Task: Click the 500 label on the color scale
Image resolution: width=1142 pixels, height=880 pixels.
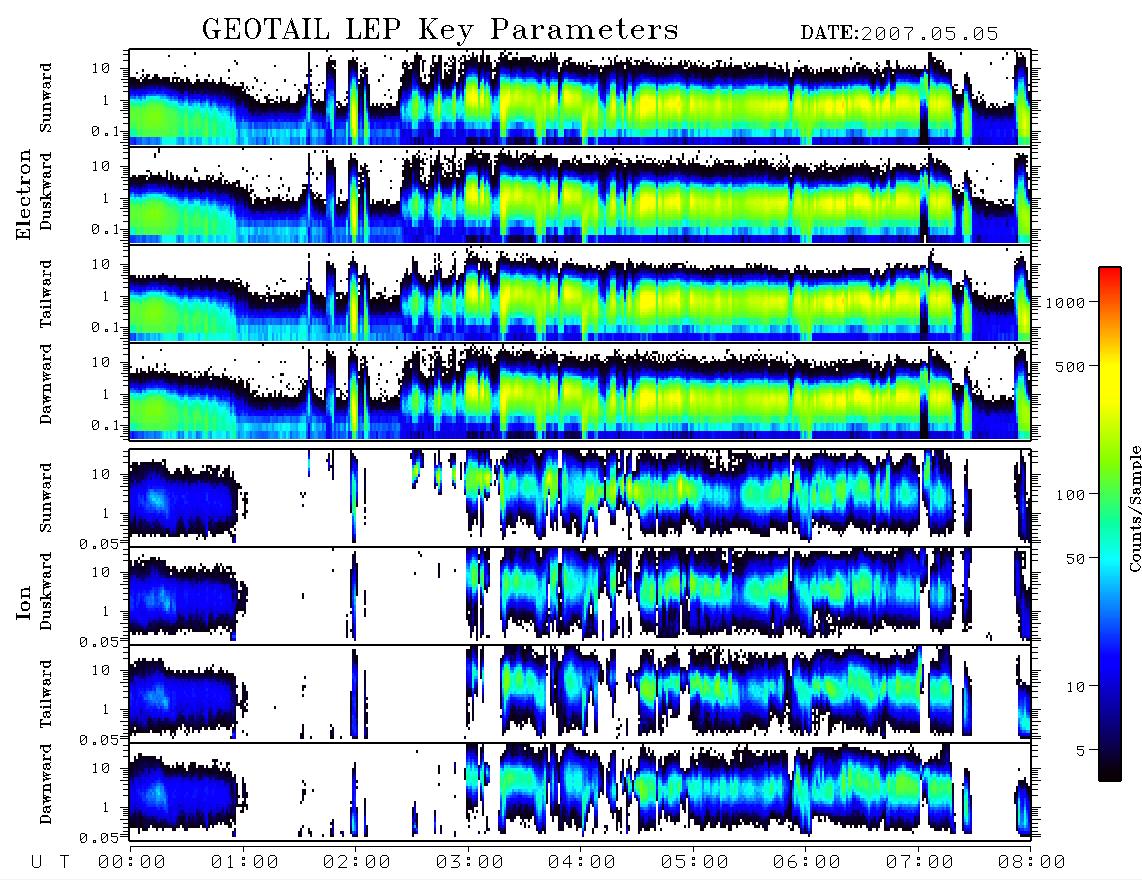Action: (x=1070, y=366)
